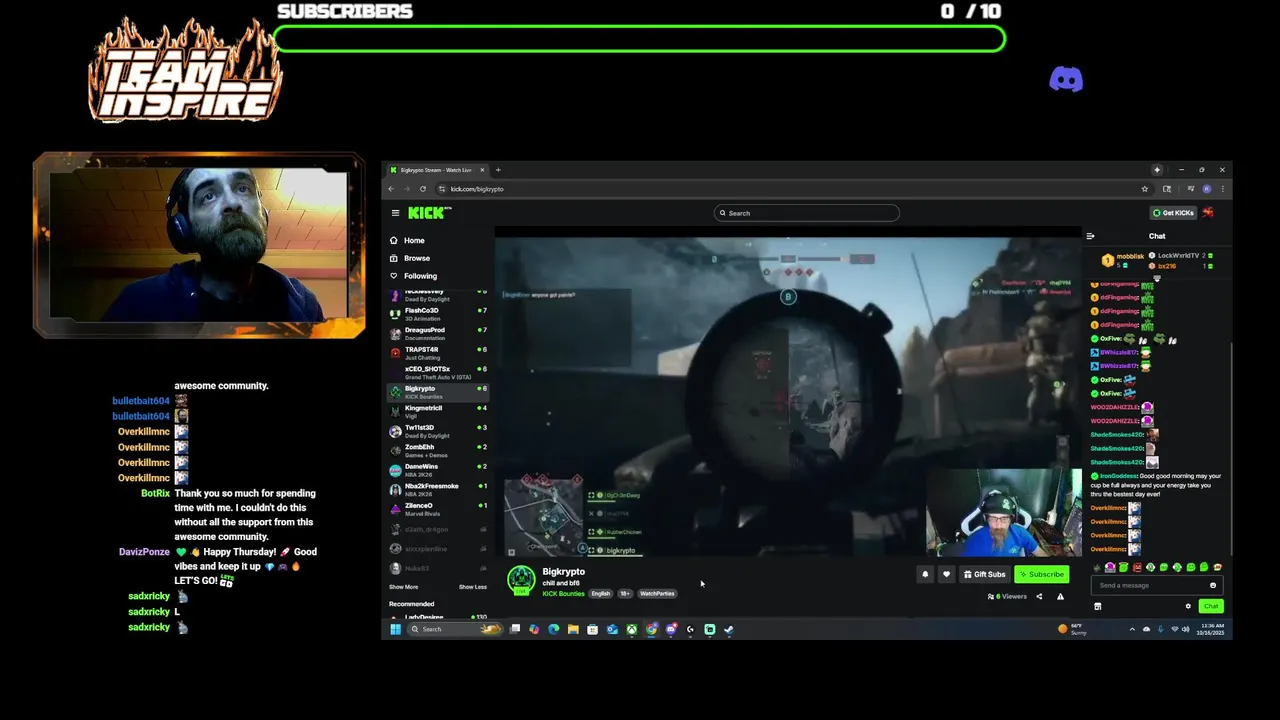
Task: Open the chat shop icon
Action: point(1097,606)
